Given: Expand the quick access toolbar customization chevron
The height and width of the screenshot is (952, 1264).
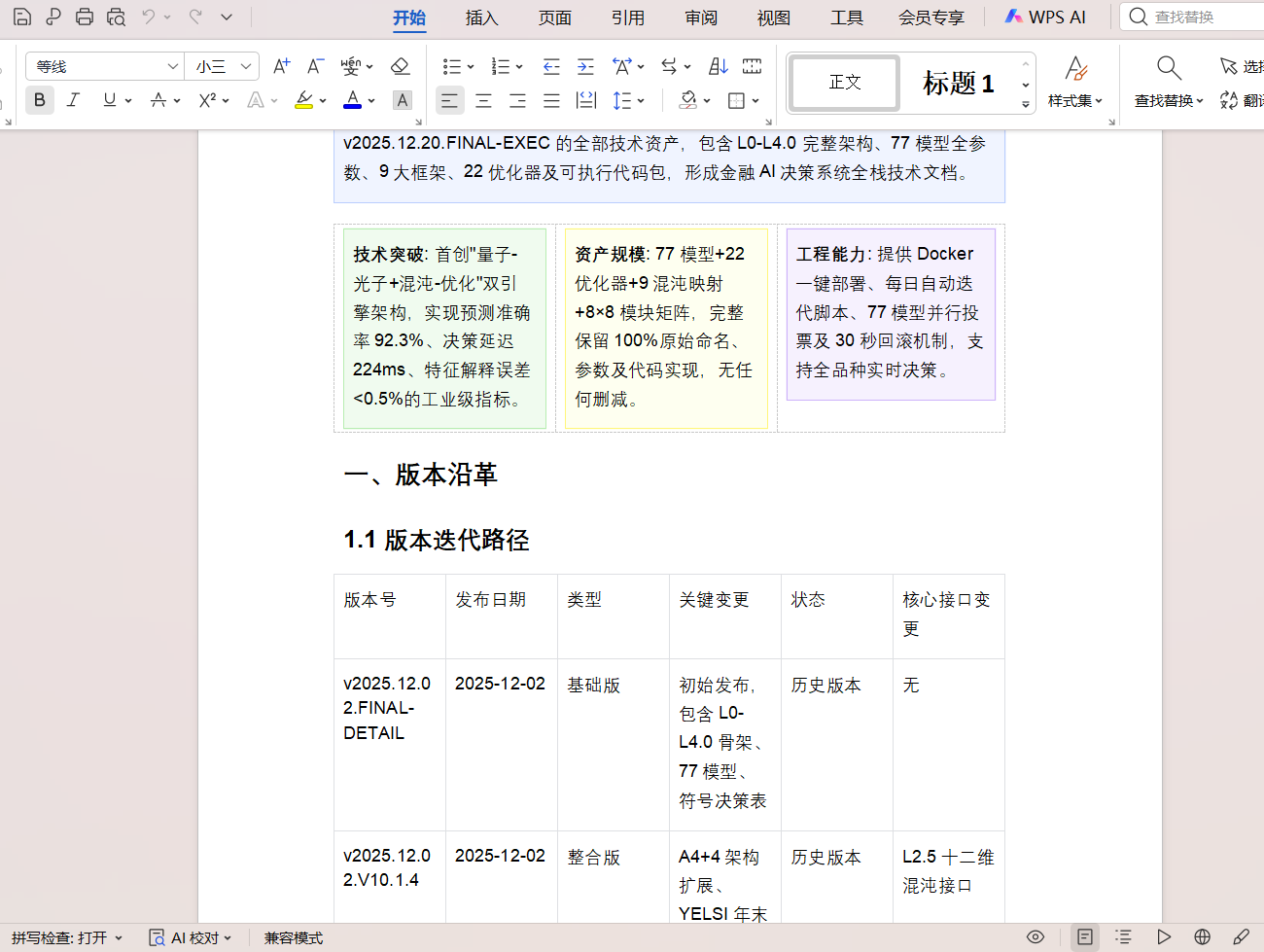Looking at the screenshot, I should coord(227,17).
